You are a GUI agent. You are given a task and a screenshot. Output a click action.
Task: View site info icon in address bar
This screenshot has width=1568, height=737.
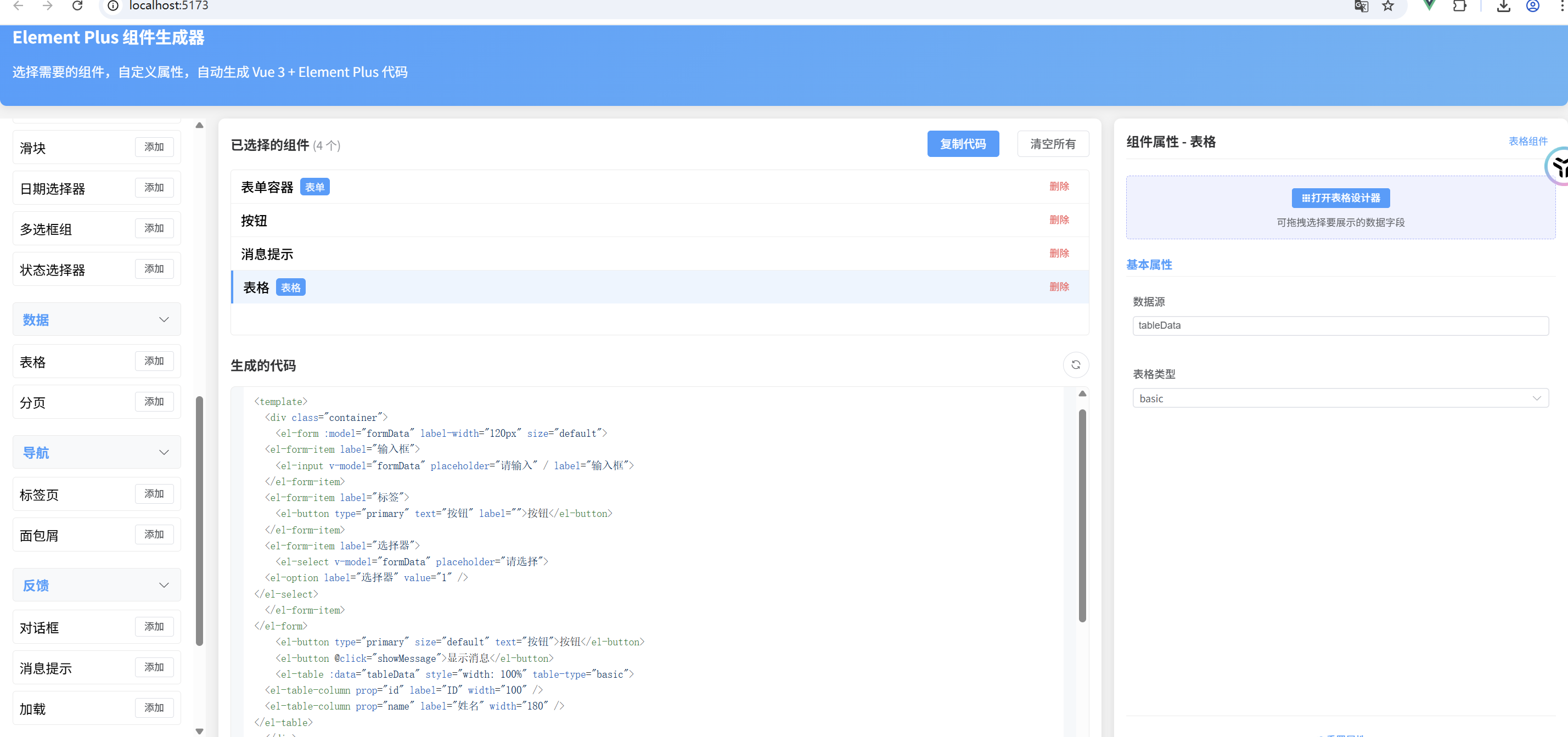113,5
